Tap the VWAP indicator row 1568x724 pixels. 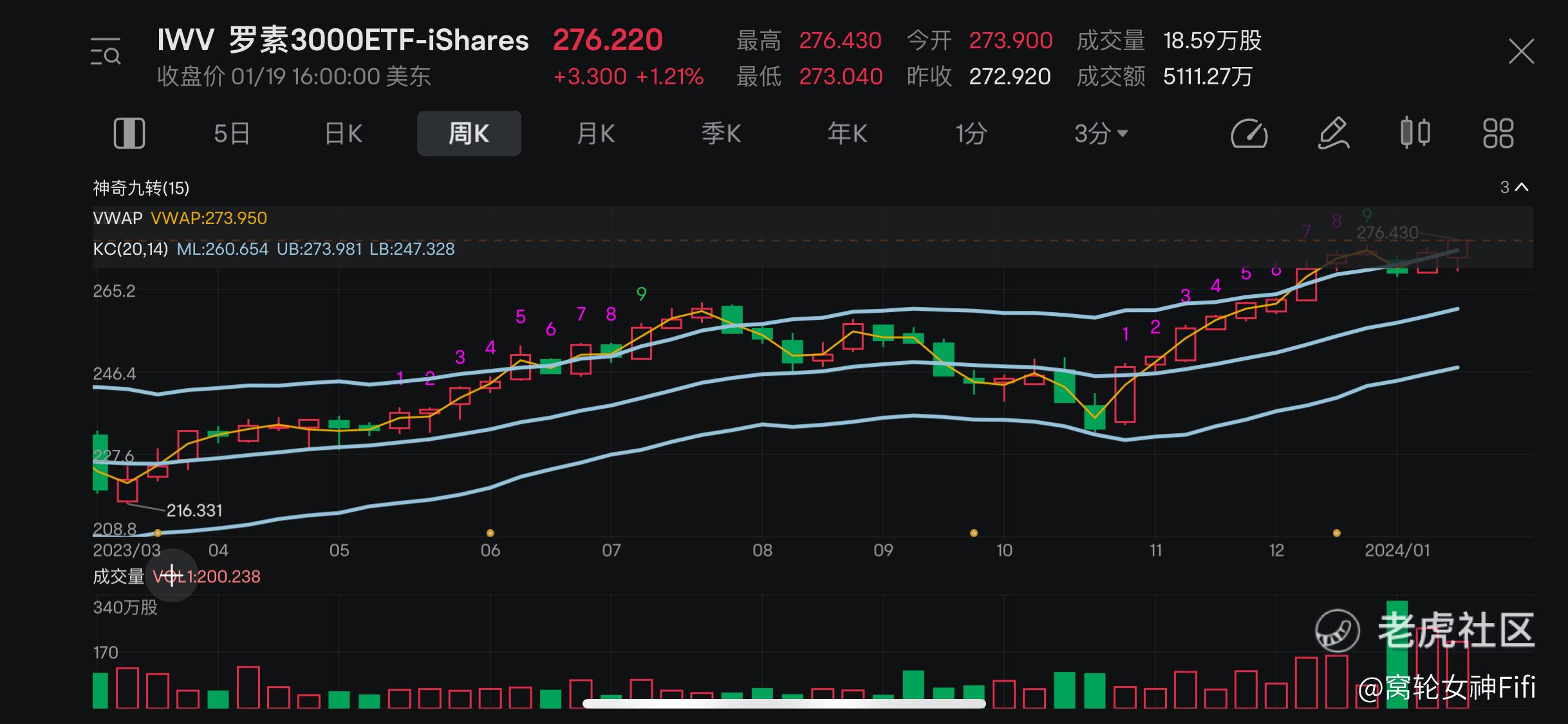coord(180,218)
